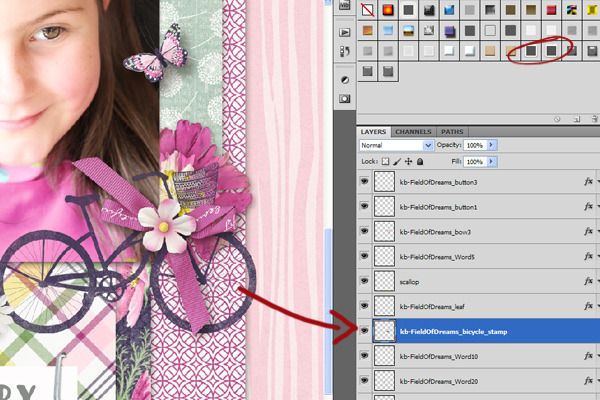600x400 pixels.
Task: Hide the kb-FieldOfDreams_button3 layer
Action: click(364, 181)
